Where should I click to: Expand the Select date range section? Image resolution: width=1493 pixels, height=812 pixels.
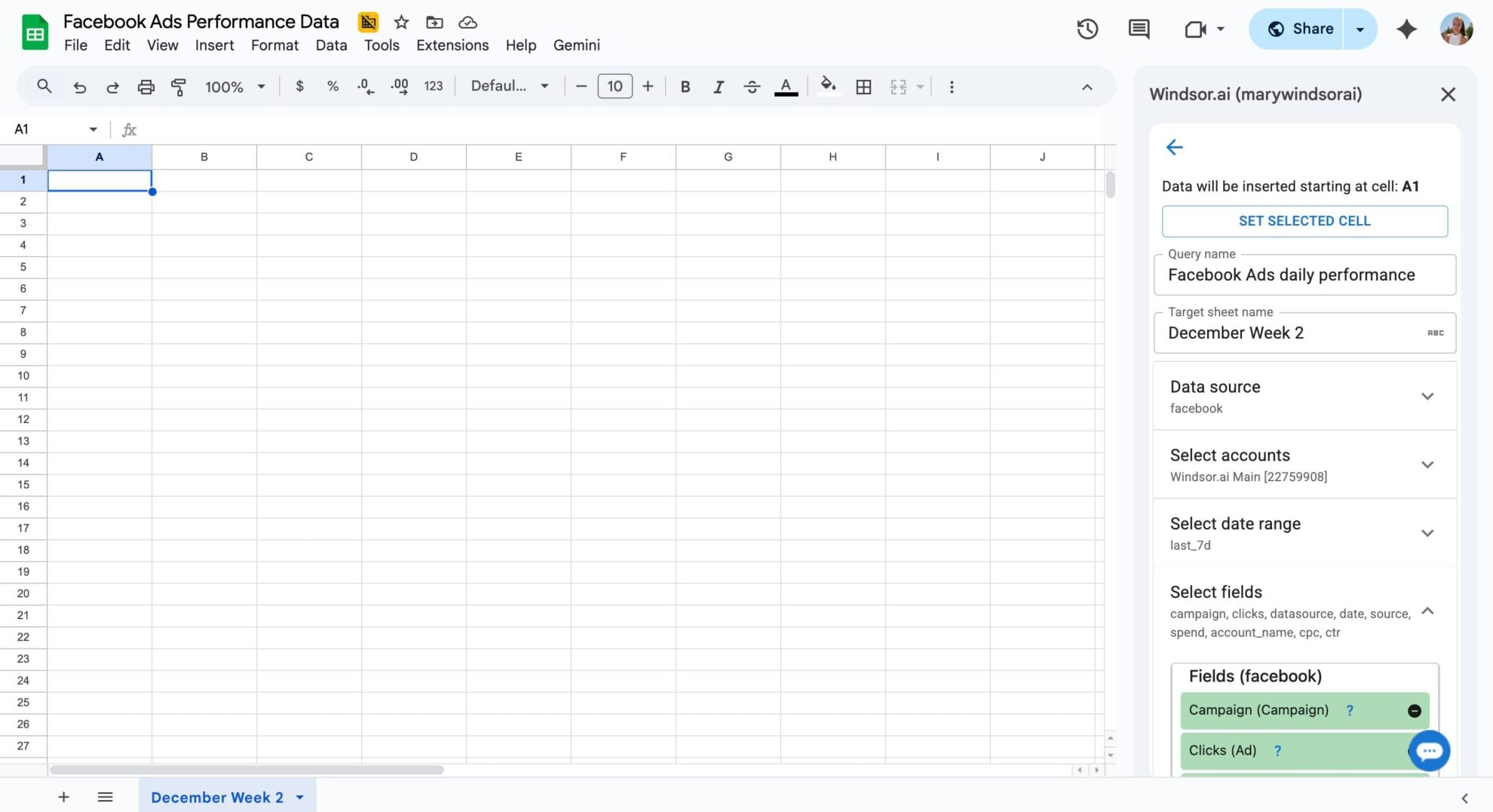(1427, 533)
